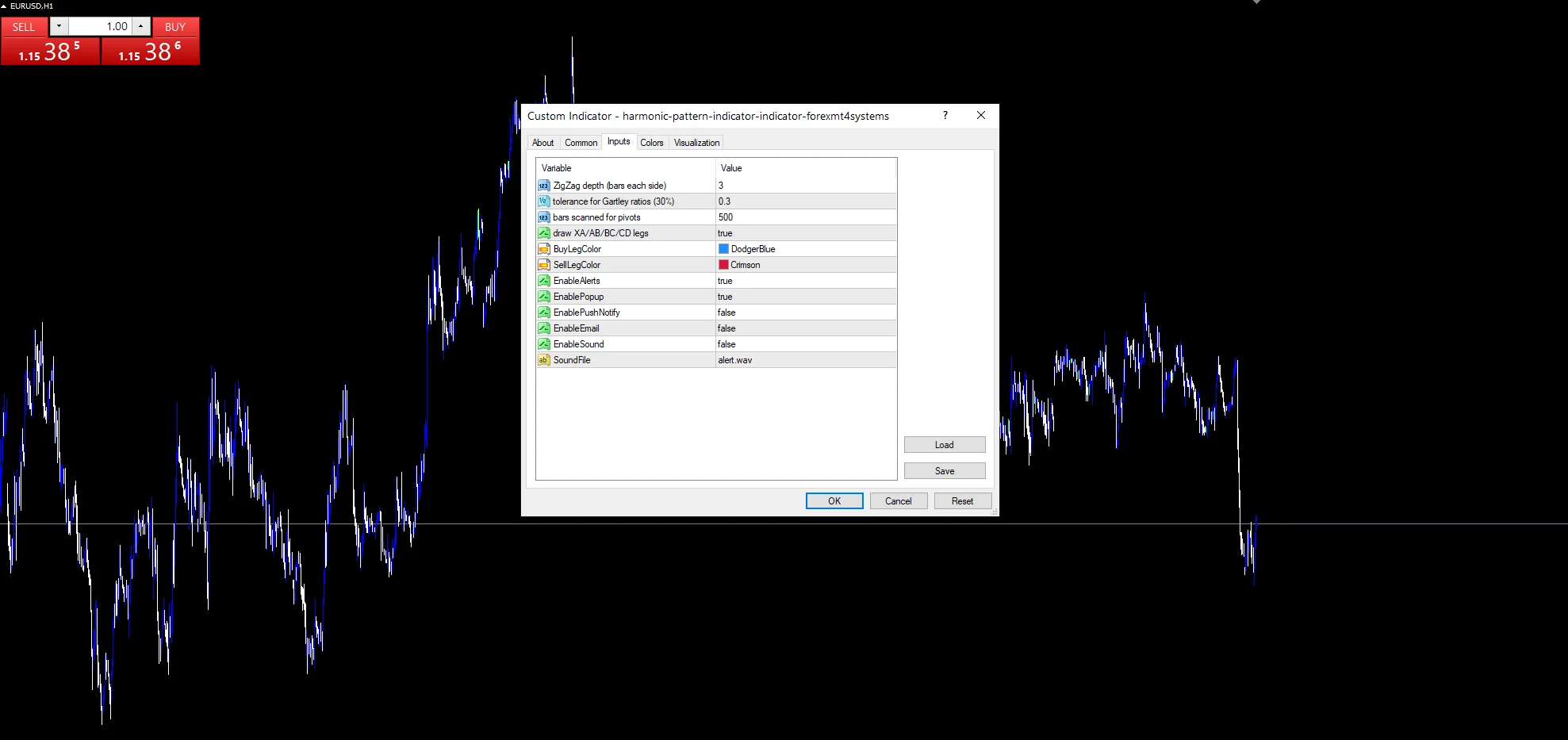This screenshot has width=1568, height=740.
Task: Click the Crimson color swatch
Action: coord(723,265)
